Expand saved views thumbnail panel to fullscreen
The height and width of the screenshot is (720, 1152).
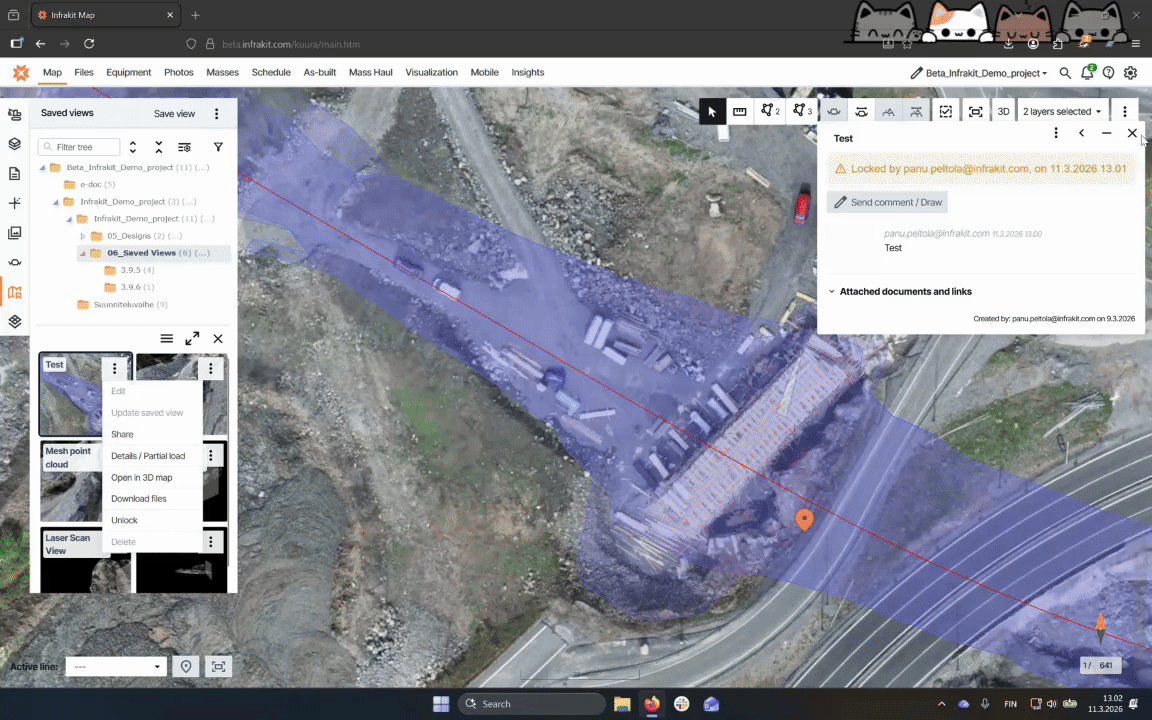coord(192,339)
